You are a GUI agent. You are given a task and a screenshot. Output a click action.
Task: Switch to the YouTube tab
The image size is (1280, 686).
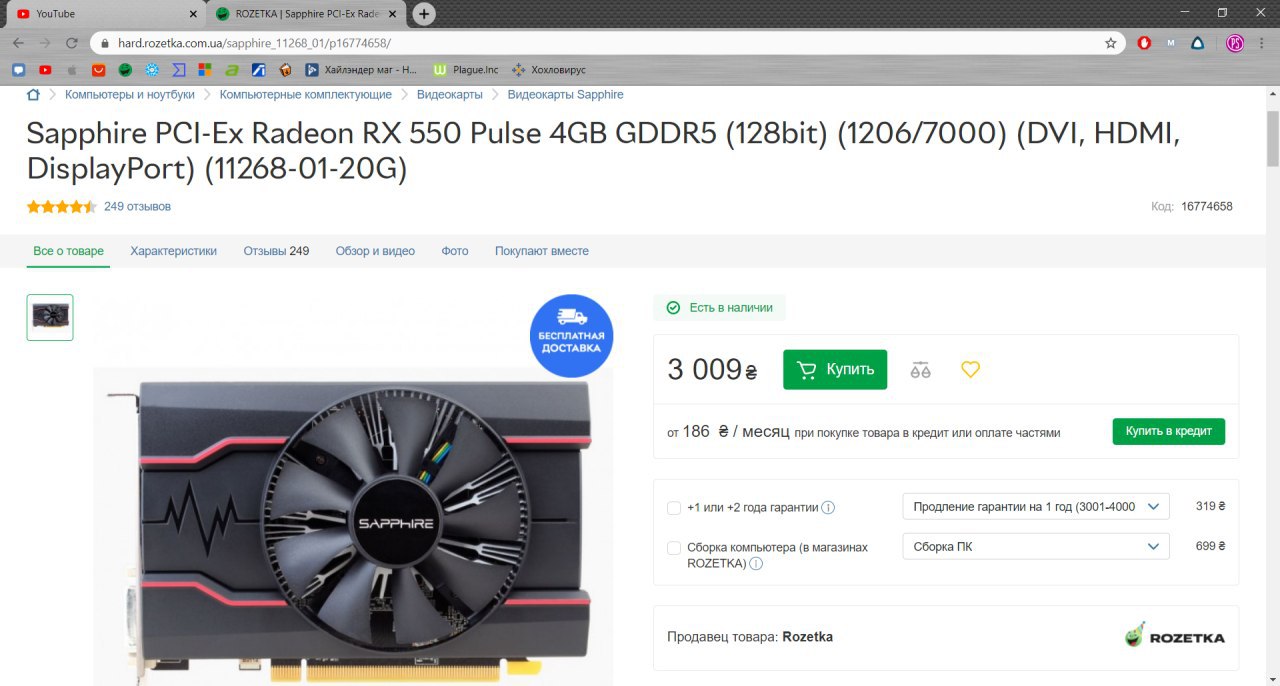click(x=105, y=14)
